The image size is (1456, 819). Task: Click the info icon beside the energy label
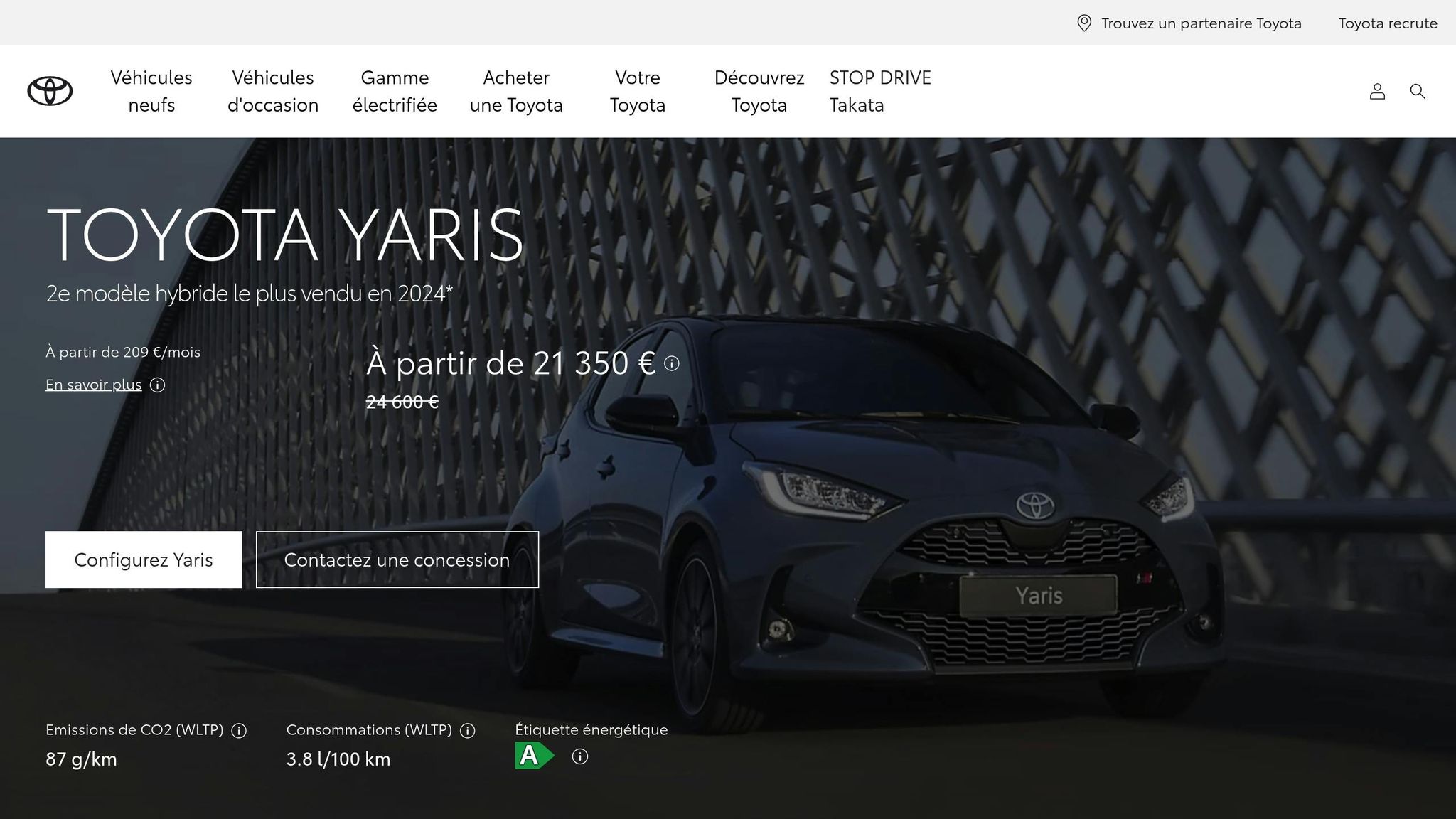tap(581, 756)
